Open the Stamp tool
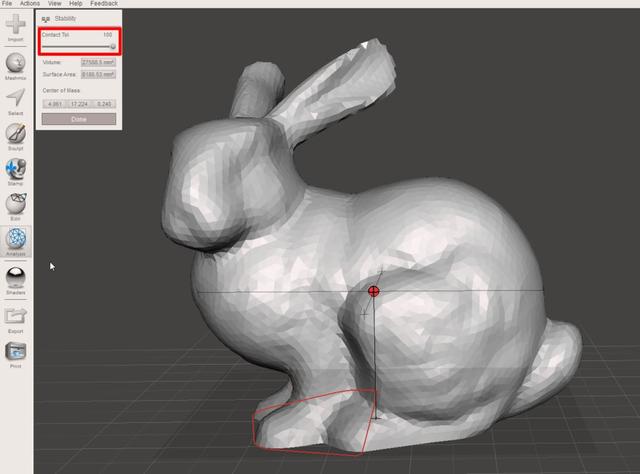Image resolution: width=640 pixels, height=474 pixels. pyautogui.click(x=16, y=168)
